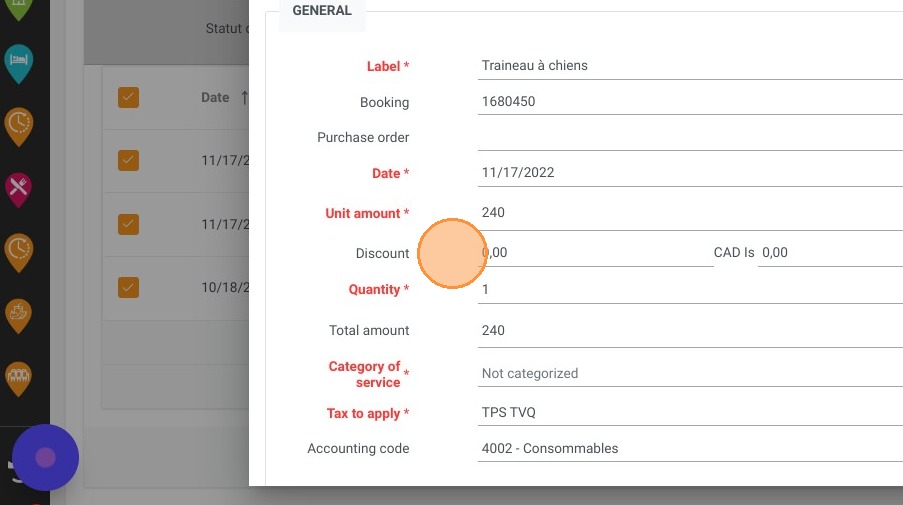Click the purple circular help bubble
This screenshot has height=505, width=903.
coord(45,458)
